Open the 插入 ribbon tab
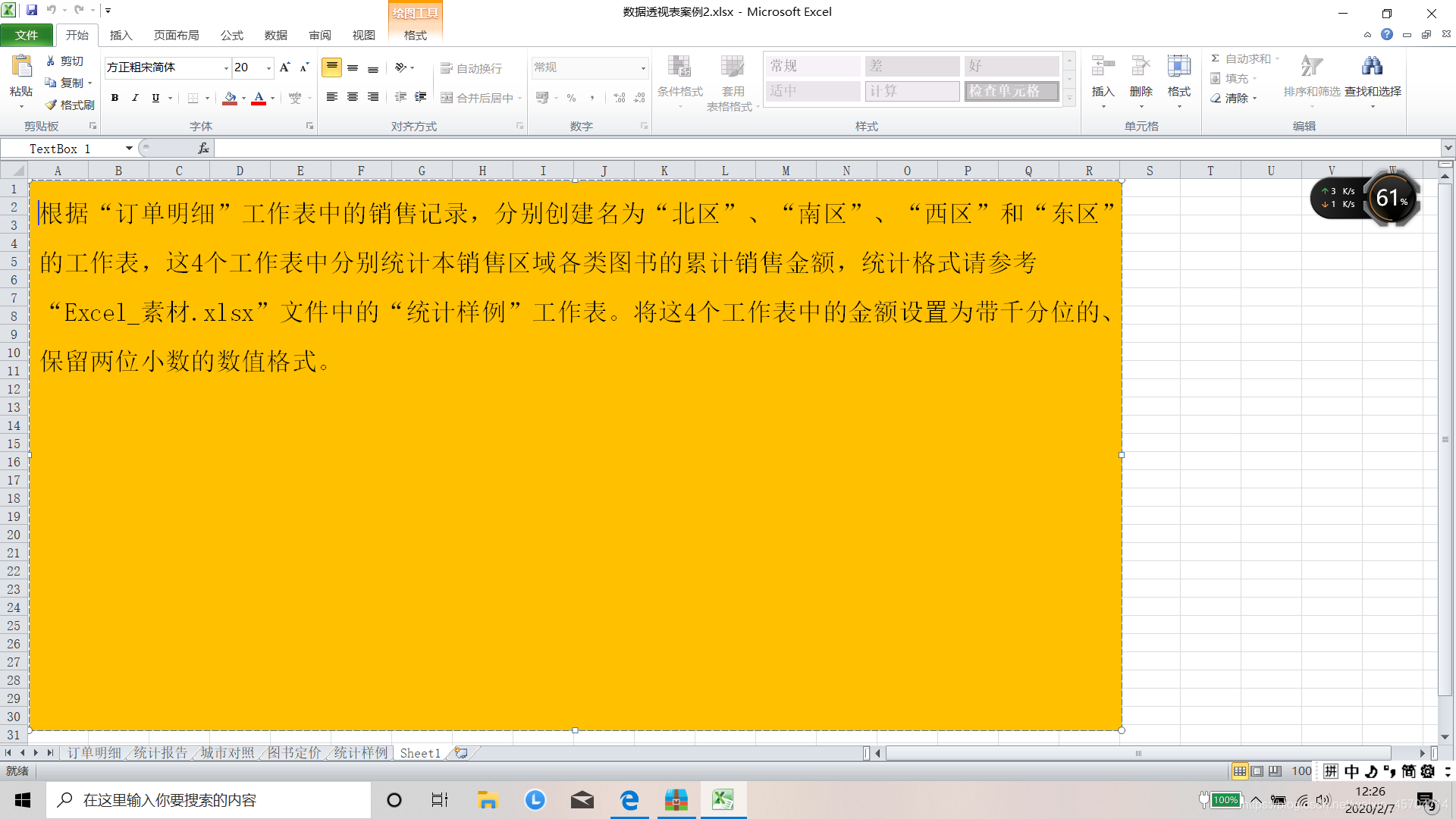Viewport: 1456px width, 819px height. coord(121,36)
